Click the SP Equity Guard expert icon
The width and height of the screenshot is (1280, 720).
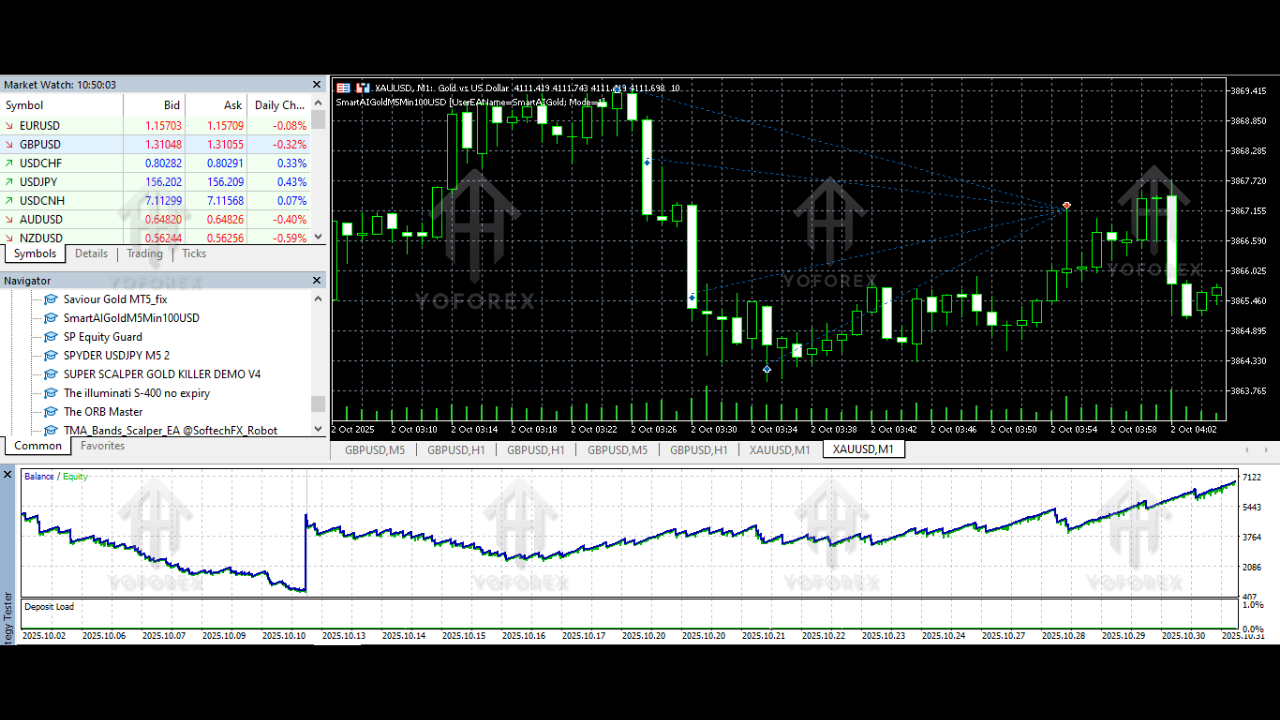50,337
